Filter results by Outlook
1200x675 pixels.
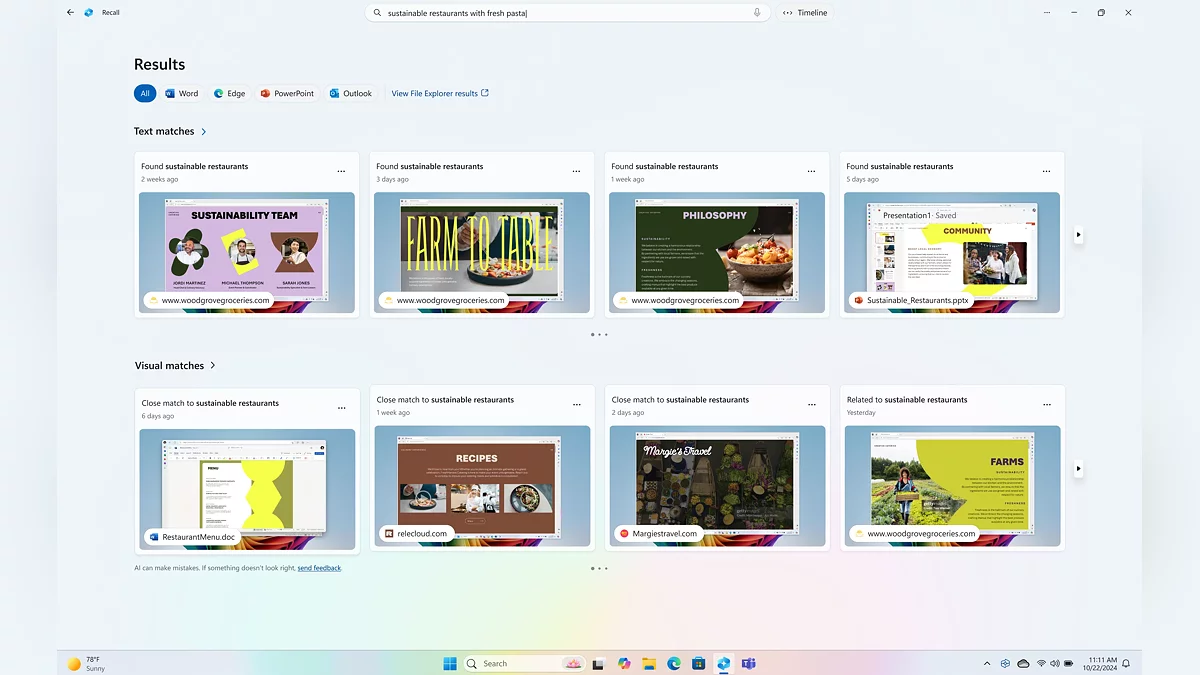pos(351,93)
